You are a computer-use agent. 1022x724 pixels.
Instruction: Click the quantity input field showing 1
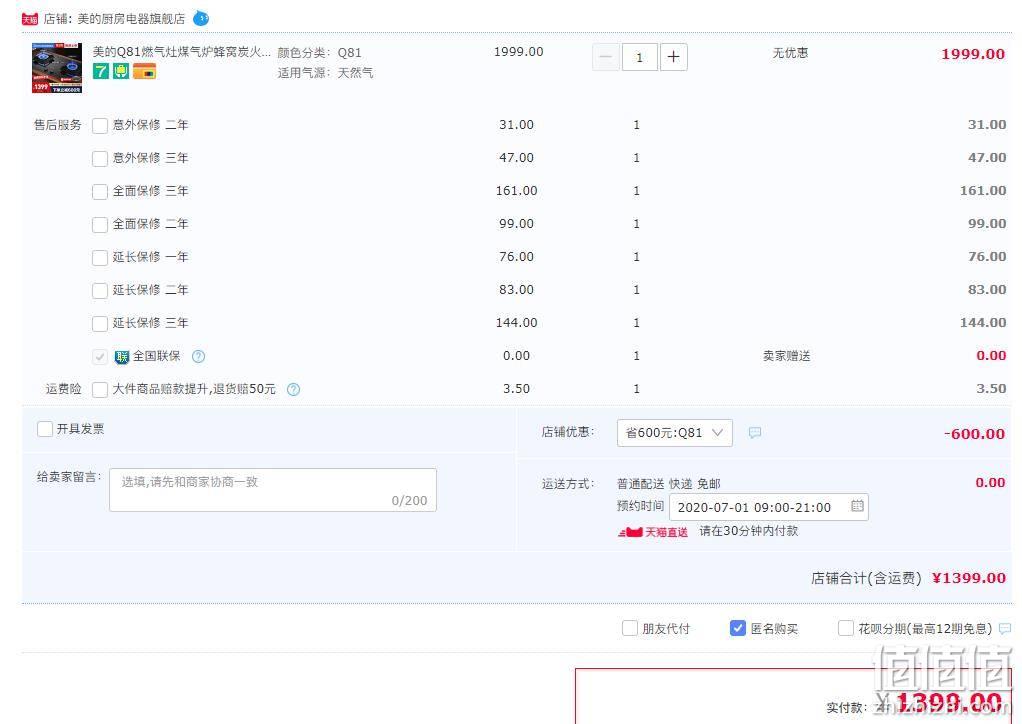[x=639, y=57]
